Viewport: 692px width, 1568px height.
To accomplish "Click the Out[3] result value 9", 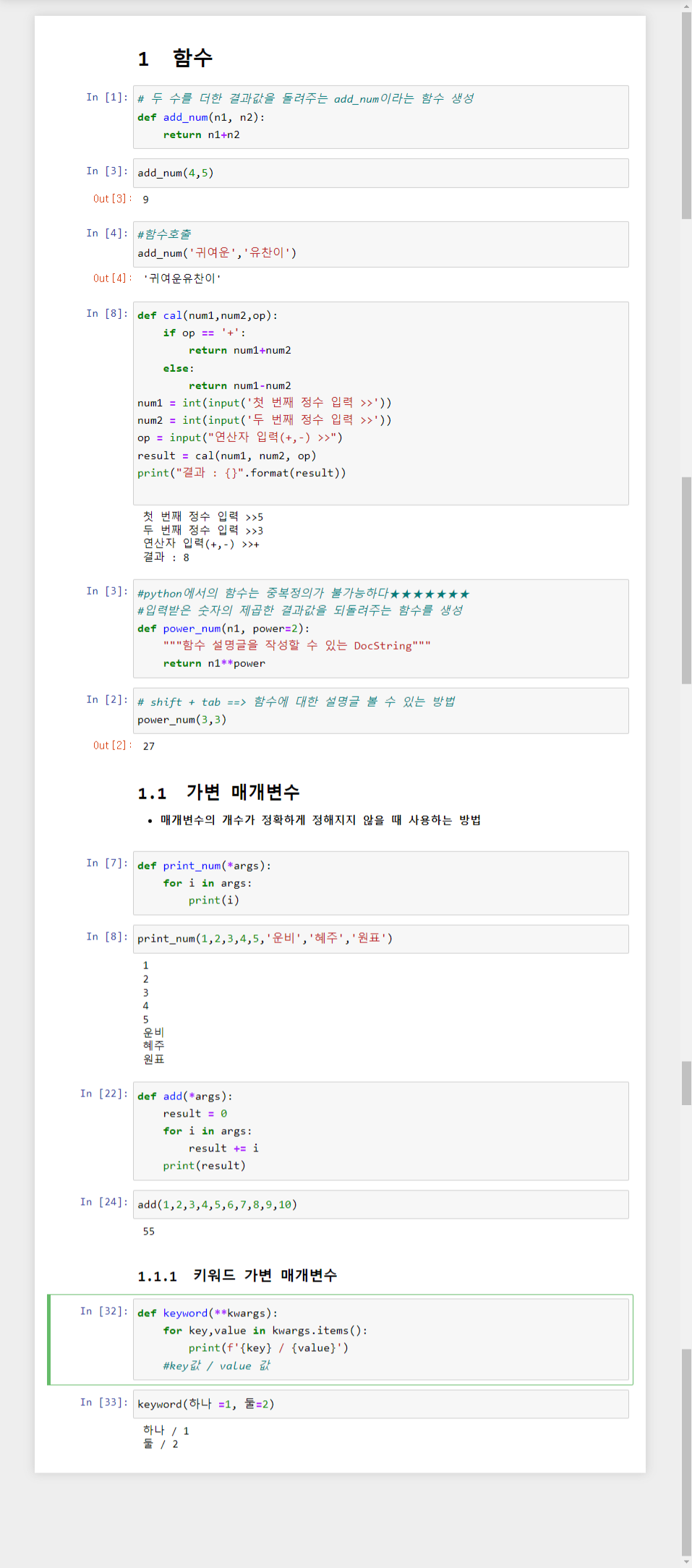I will click(145, 200).
